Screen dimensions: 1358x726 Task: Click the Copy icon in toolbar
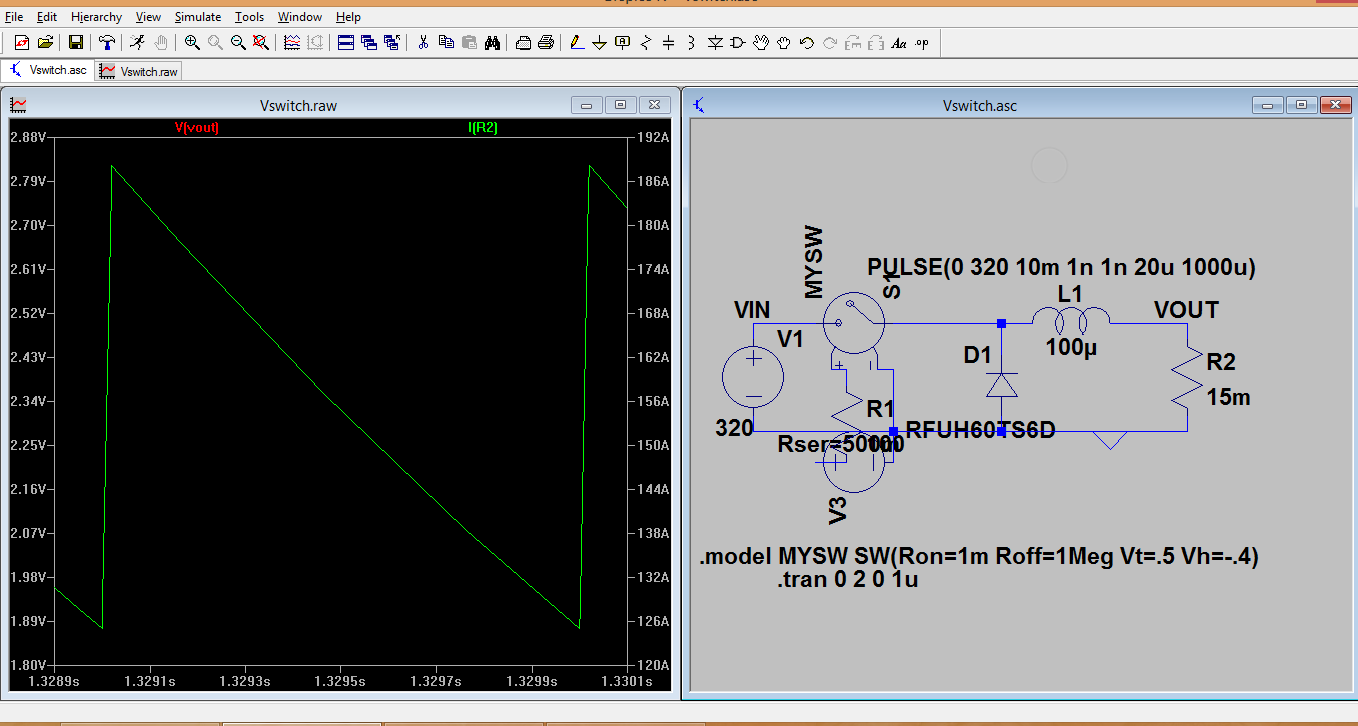coord(446,42)
